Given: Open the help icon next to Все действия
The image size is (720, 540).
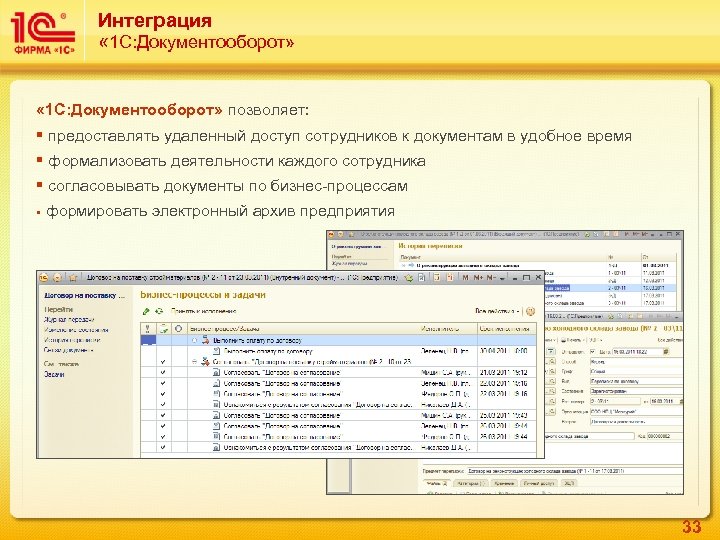Looking at the screenshot, I should point(530,311).
